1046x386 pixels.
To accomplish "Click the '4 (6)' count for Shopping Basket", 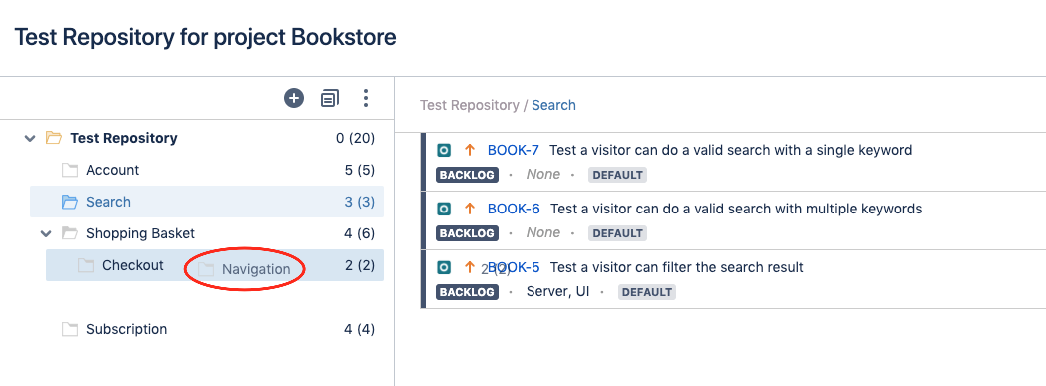I will pos(360,233).
